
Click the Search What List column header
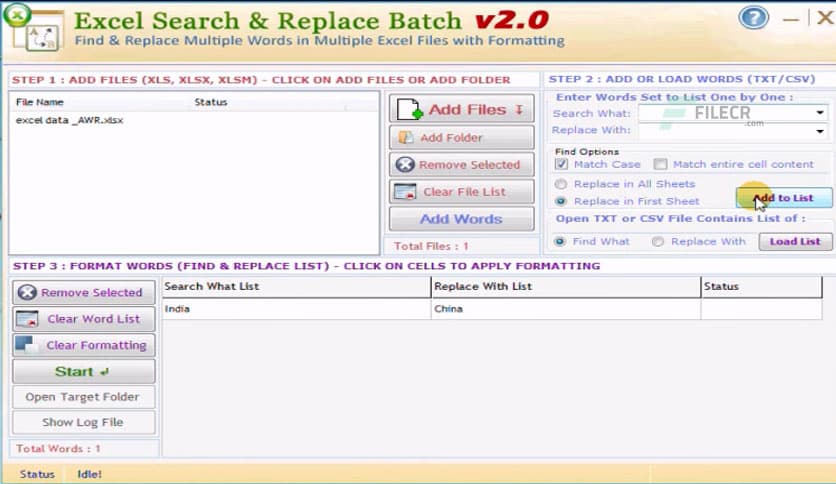pos(296,287)
